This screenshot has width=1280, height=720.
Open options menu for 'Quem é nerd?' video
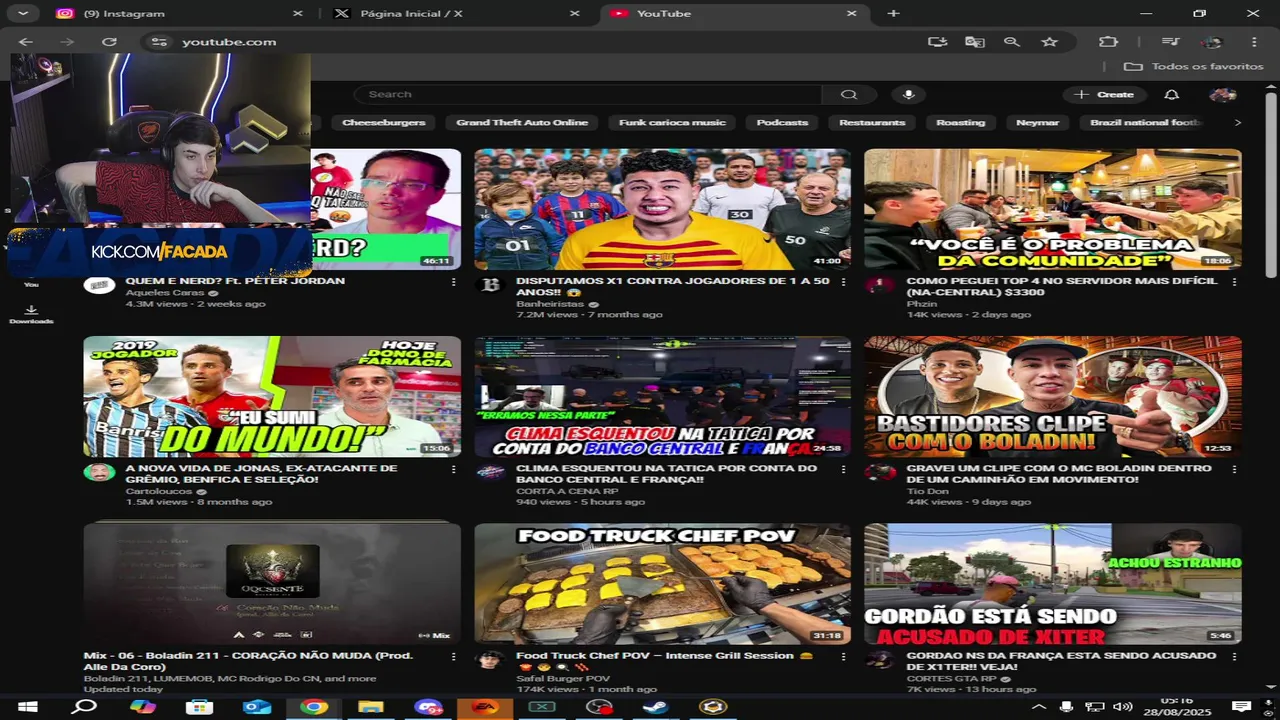tap(454, 282)
